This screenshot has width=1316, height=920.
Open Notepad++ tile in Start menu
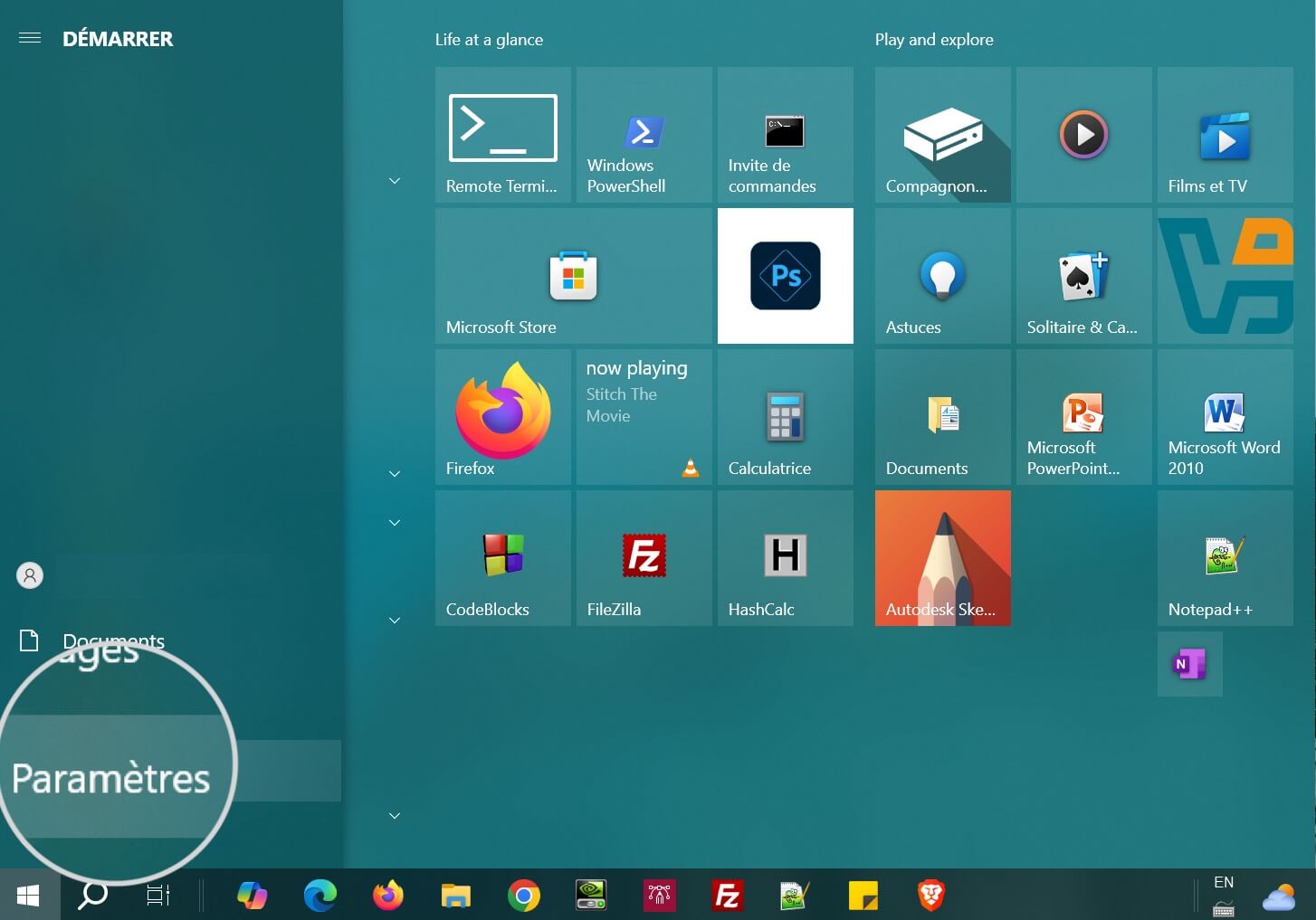click(1225, 558)
